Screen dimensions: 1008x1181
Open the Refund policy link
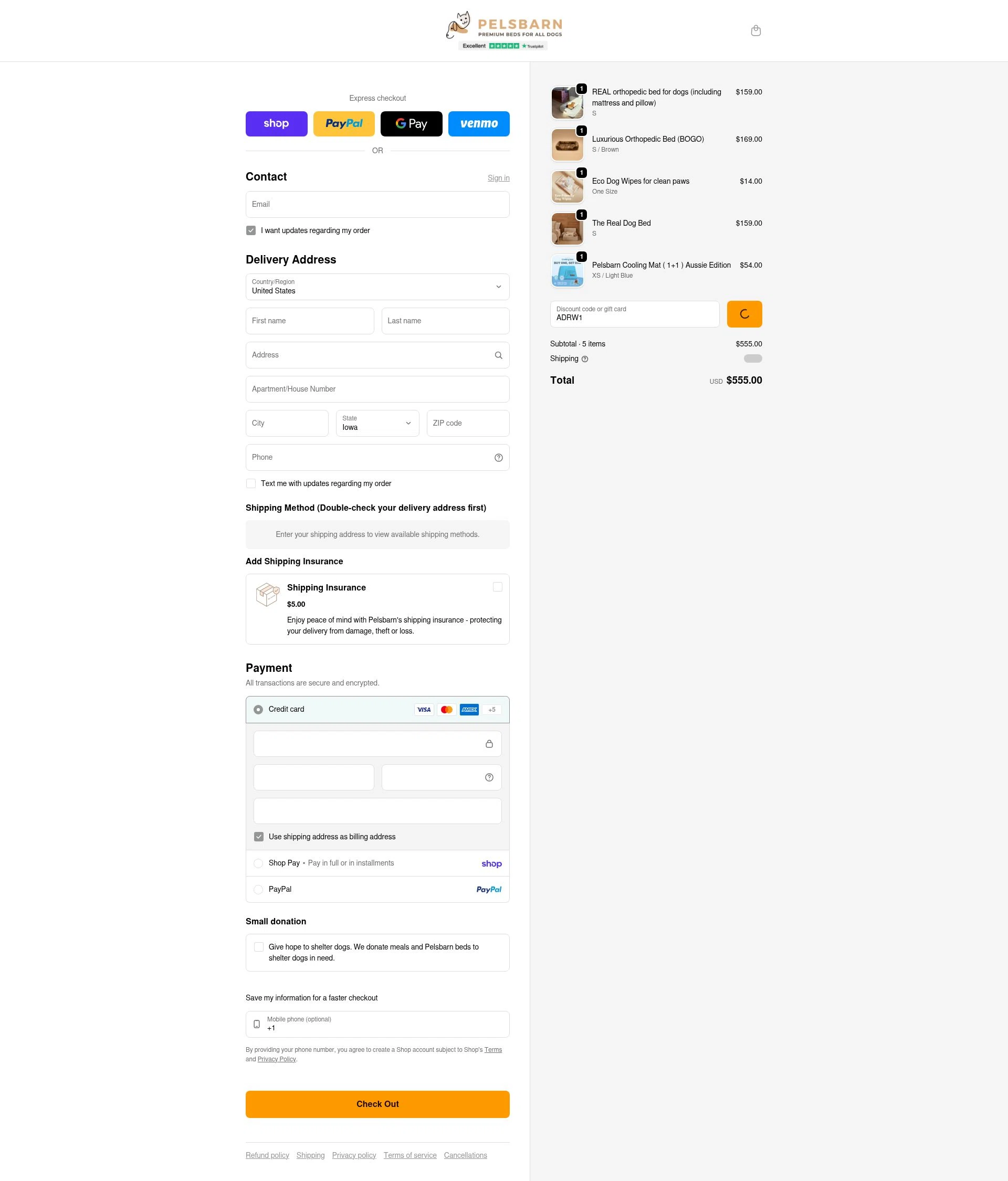tap(267, 1155)
